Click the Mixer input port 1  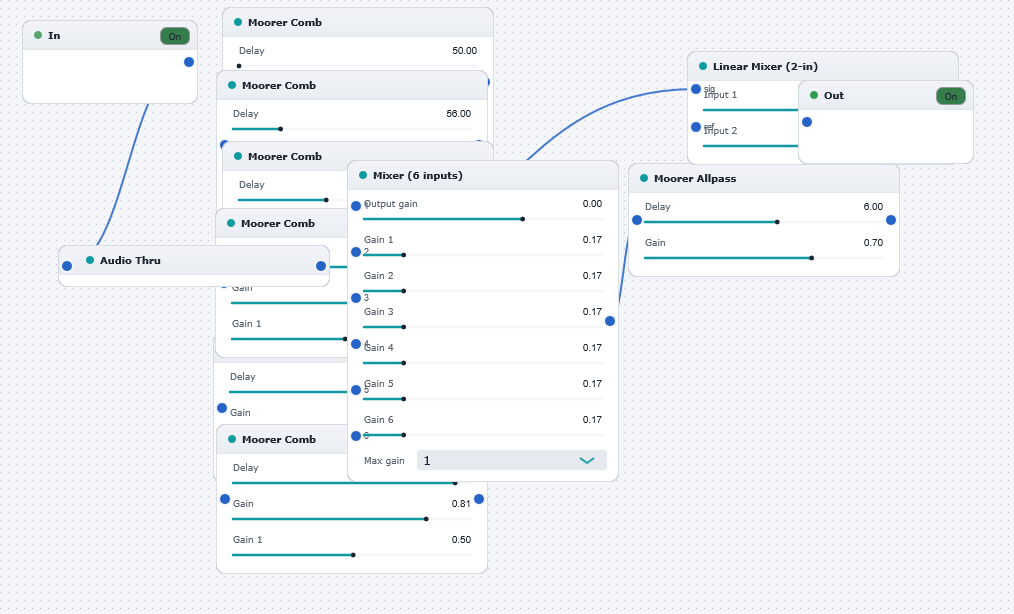coord(356,206)
